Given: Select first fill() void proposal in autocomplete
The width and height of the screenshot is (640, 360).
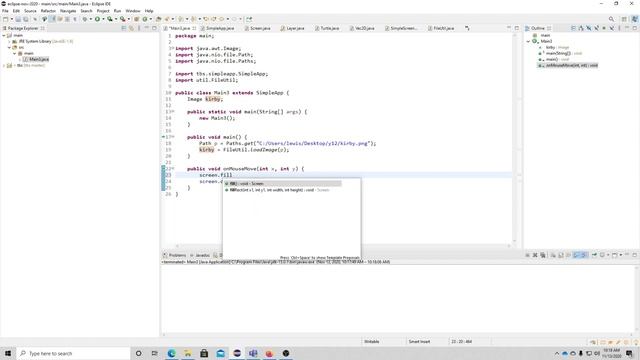Looking at the screenshot, I should (x=282, y=184).
